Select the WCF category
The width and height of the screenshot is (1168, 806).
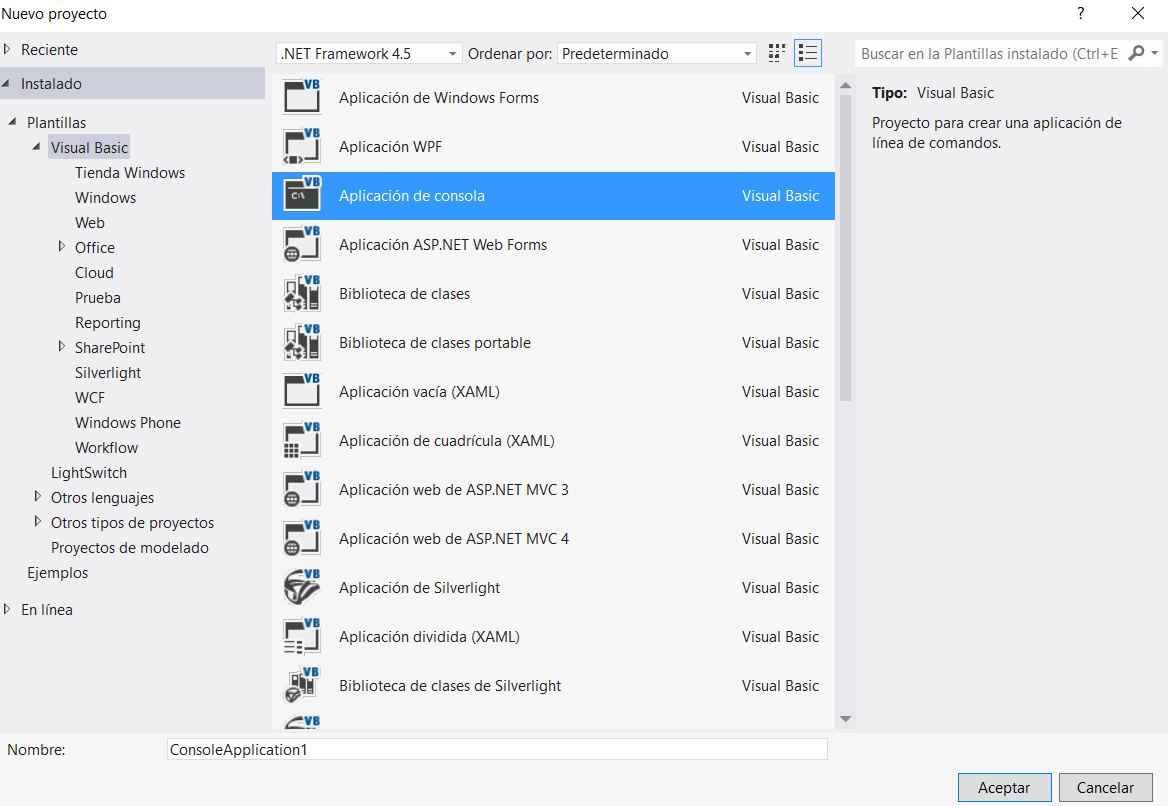point(89,398)
